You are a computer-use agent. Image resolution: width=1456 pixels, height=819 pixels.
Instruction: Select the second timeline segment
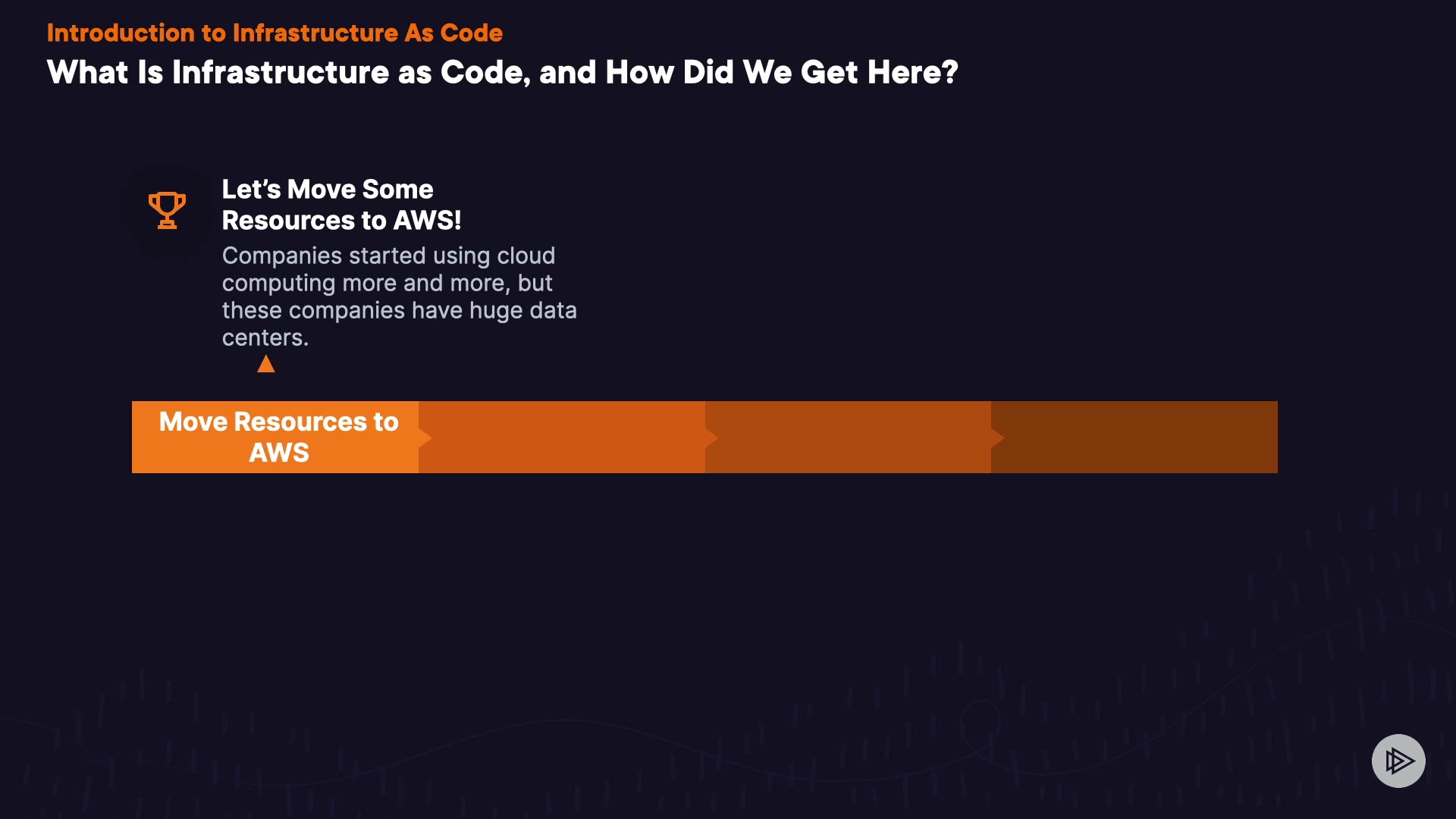pos(565,437)
